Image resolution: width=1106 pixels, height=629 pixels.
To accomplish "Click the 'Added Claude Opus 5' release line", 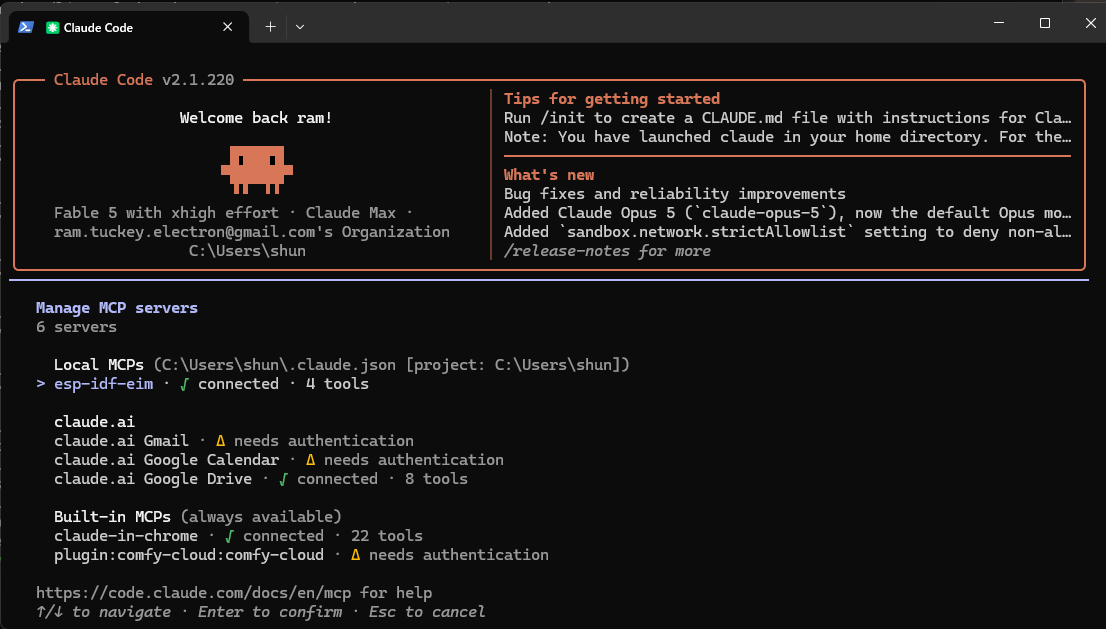I will (787, 213).
